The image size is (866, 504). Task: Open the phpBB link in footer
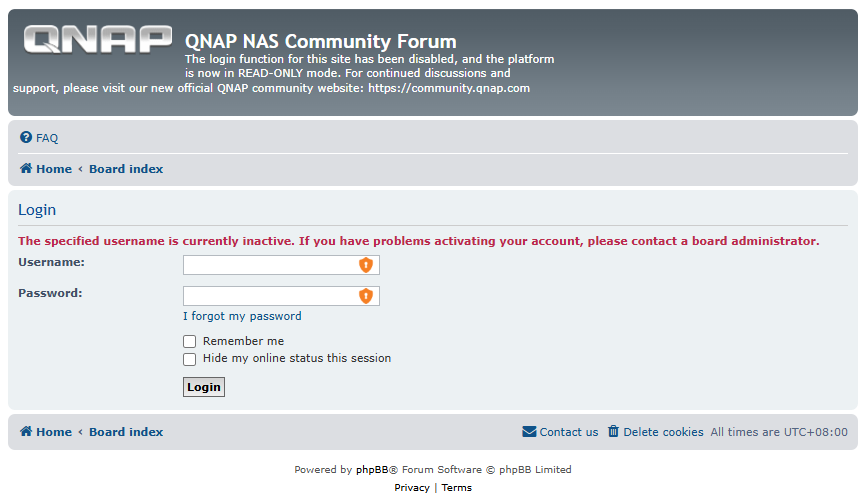pyautogui.click(x=372, y=470)
